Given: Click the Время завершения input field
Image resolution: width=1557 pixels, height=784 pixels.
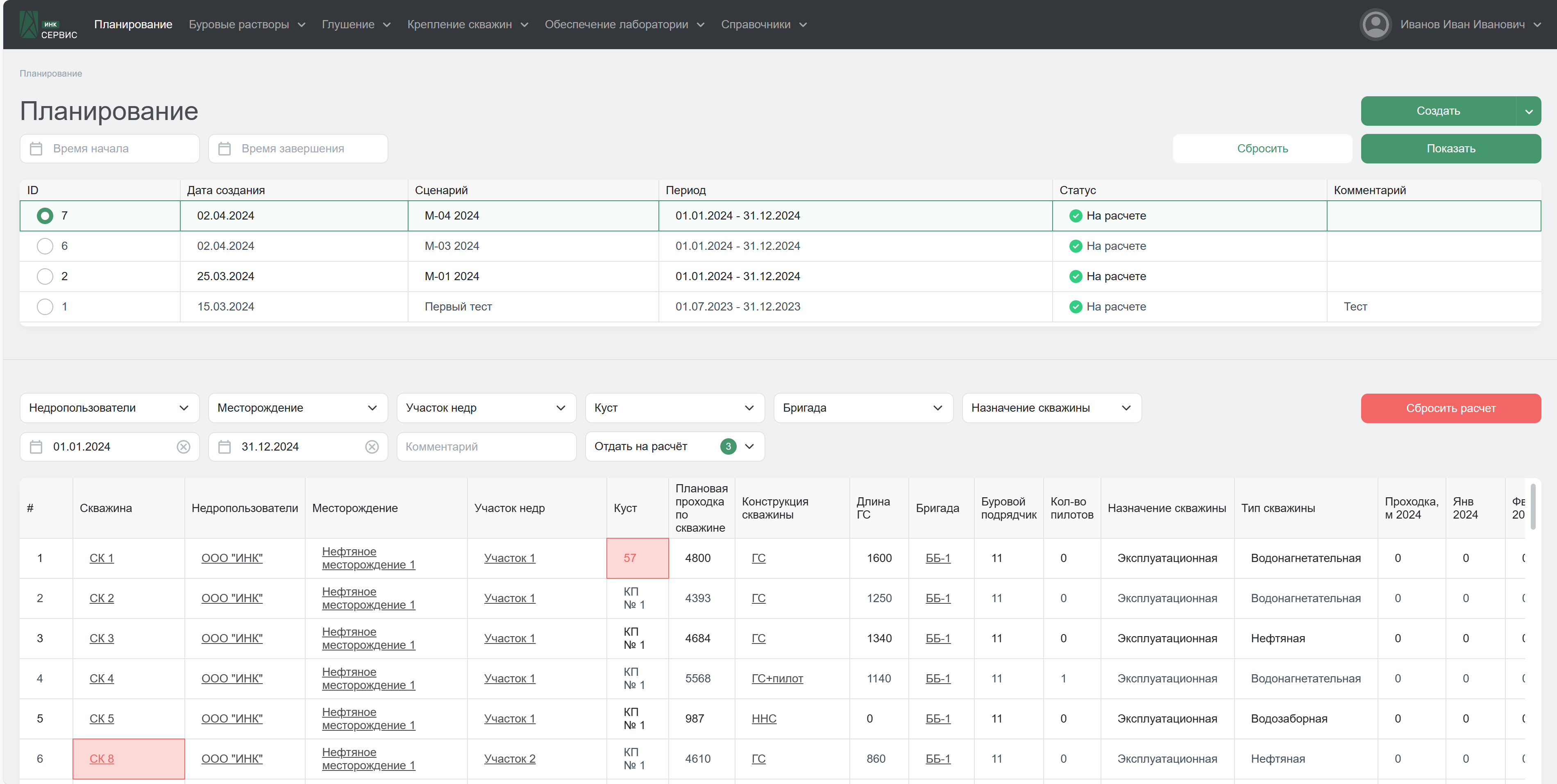Looking at the screenshot, I should click(x=298, y=149).
